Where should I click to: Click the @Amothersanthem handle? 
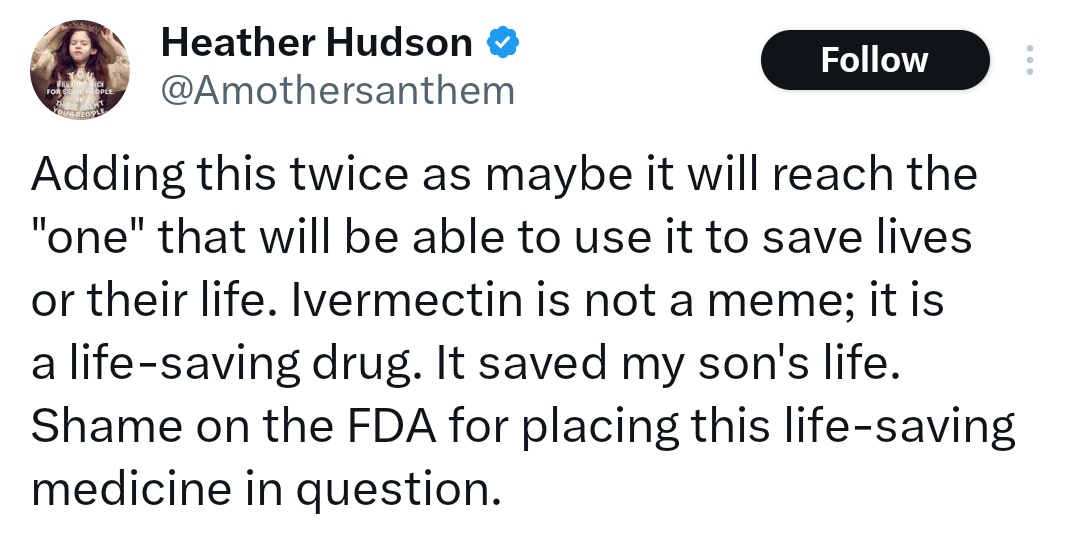(x=338, y=91)
